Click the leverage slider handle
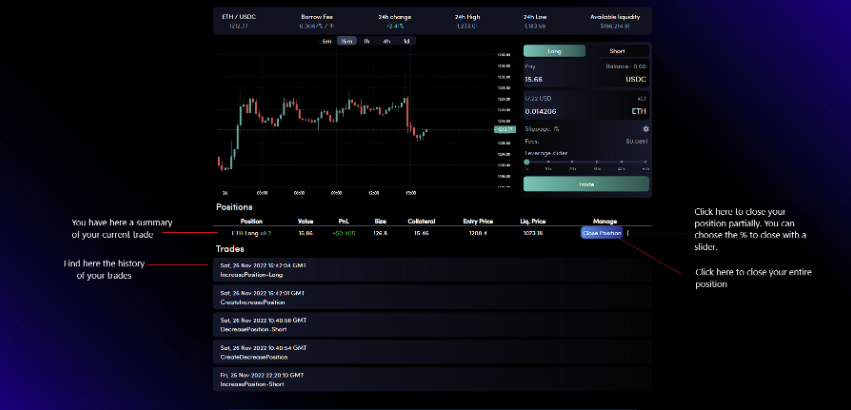The width and height of the screenshot is (851, 410). click(526, 162)
